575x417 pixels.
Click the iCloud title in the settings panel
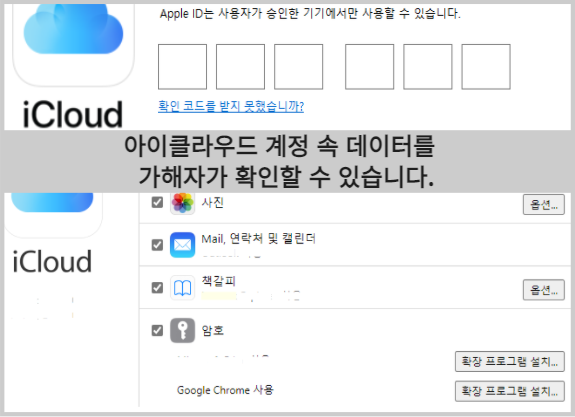point(52,261)
